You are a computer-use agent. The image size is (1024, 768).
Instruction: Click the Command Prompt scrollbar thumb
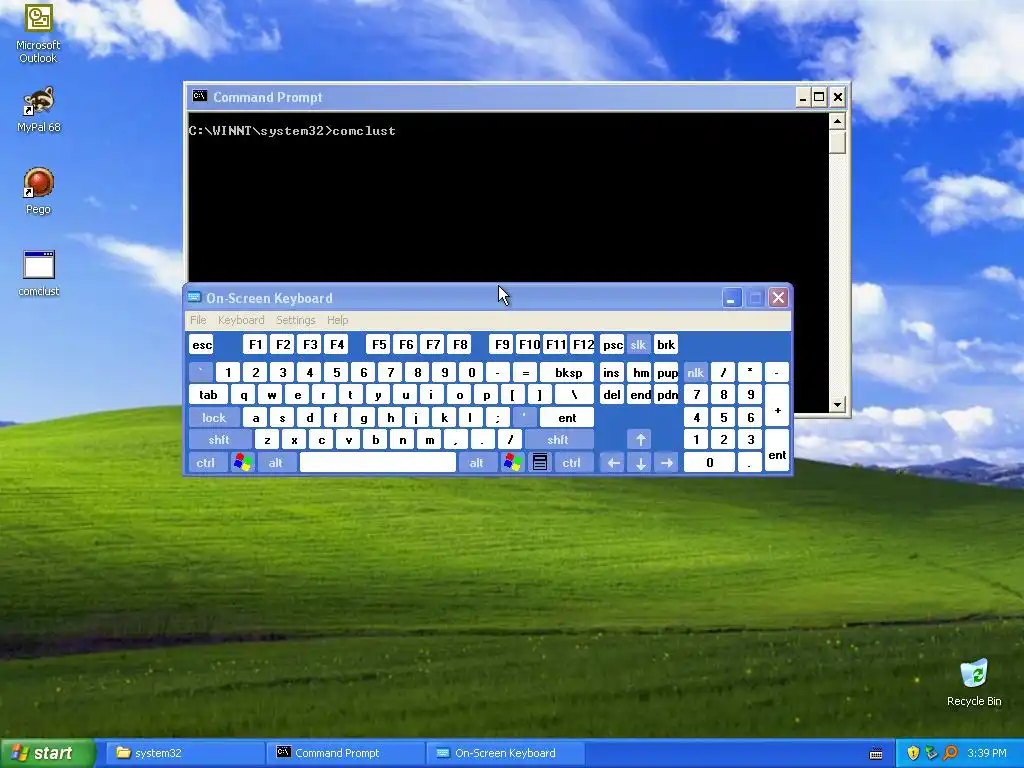point(837,142)
